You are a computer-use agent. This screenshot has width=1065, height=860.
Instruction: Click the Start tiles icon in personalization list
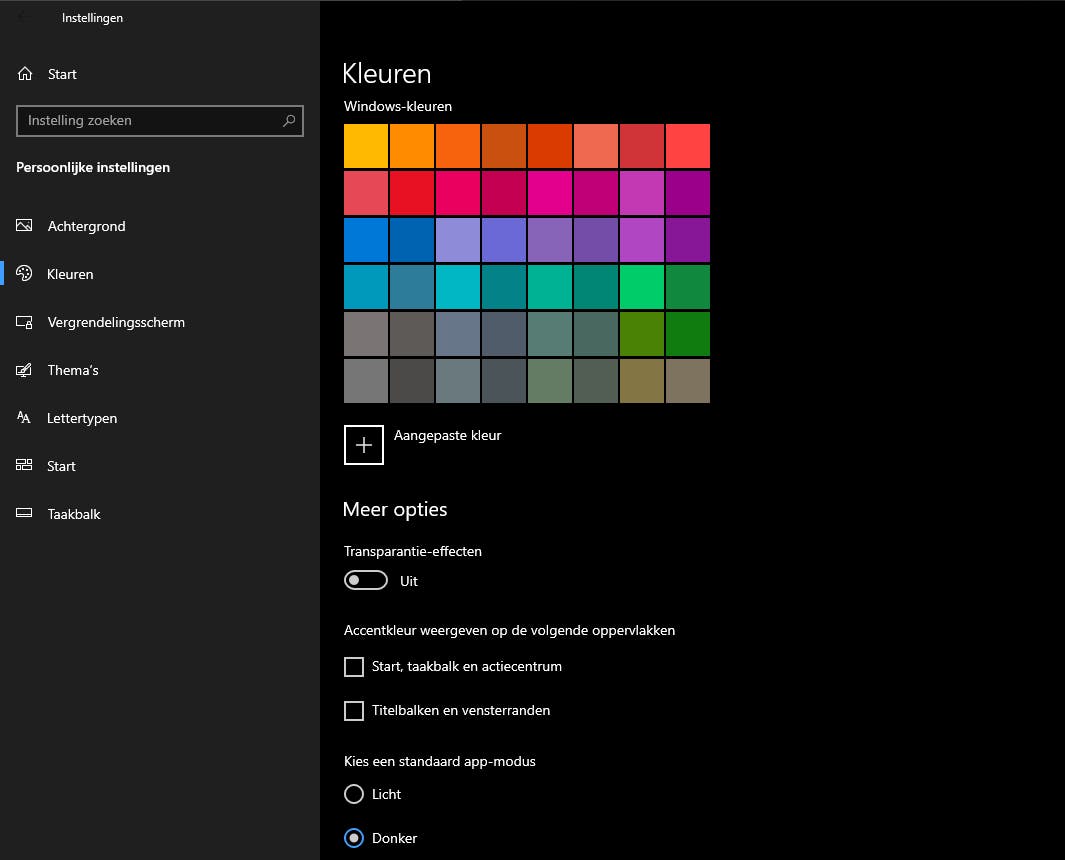coord(25,466)
